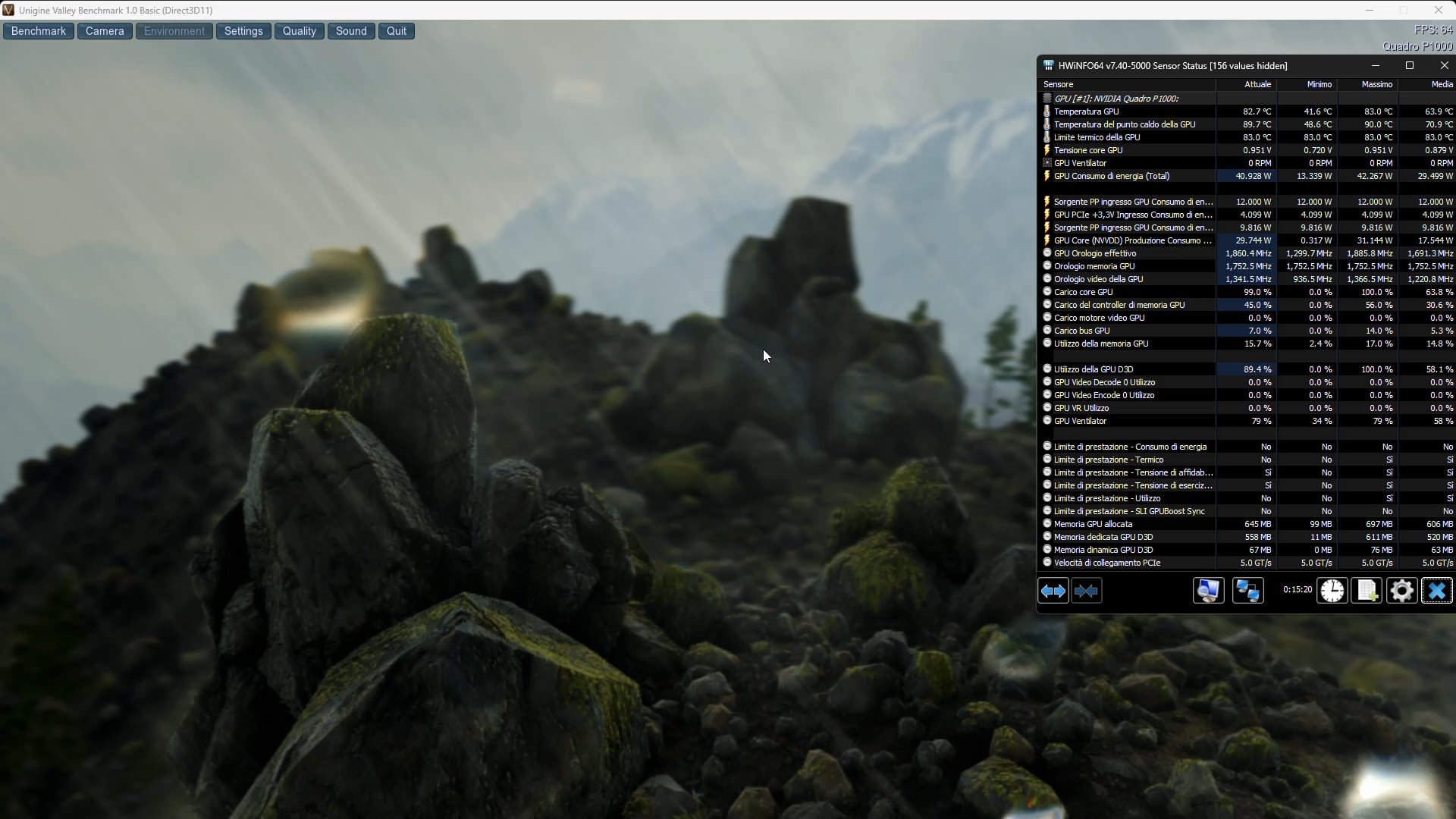The height and width of the screenshot is (819, 1456).
Task: Click the circle icon beside Limite di prestazione - Termico
Action: coord(1047,460)
